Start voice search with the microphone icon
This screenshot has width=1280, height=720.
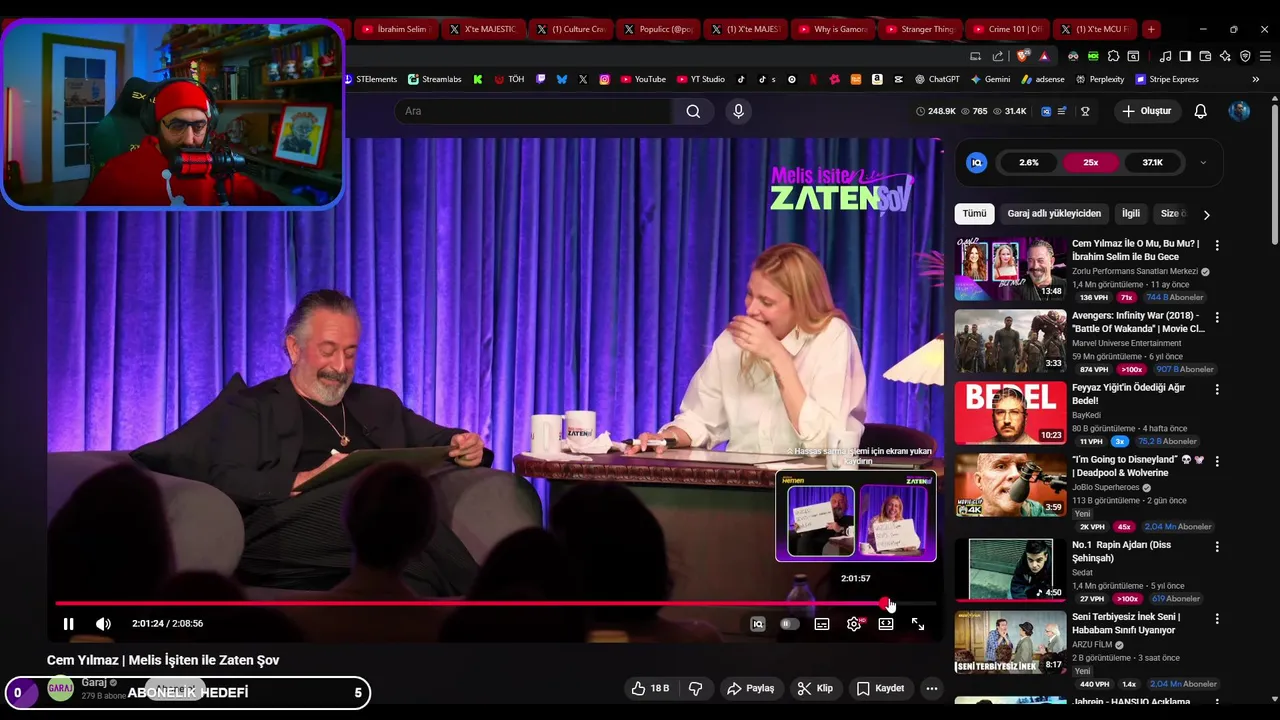[x=739, y=111]
